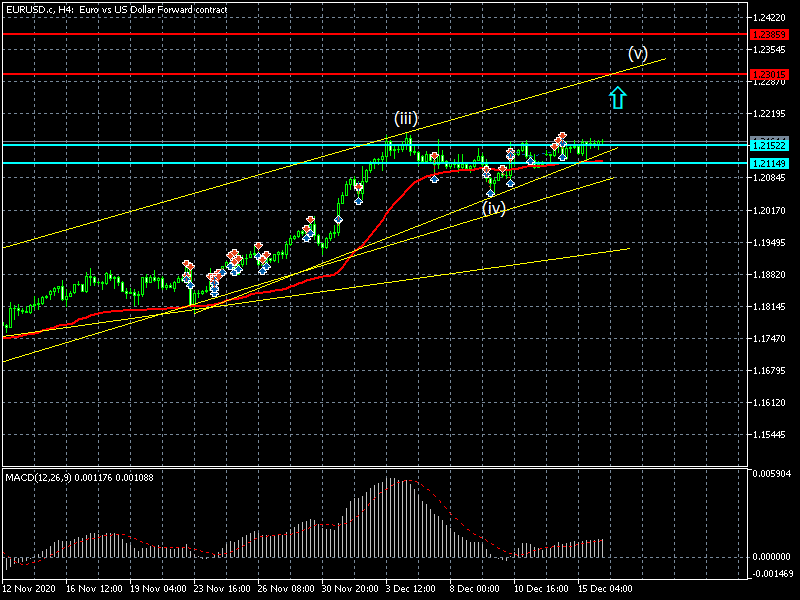Click the 1.19495 price scale value
The height and width of the screenshot is (600, 800).
coord(772,242)
